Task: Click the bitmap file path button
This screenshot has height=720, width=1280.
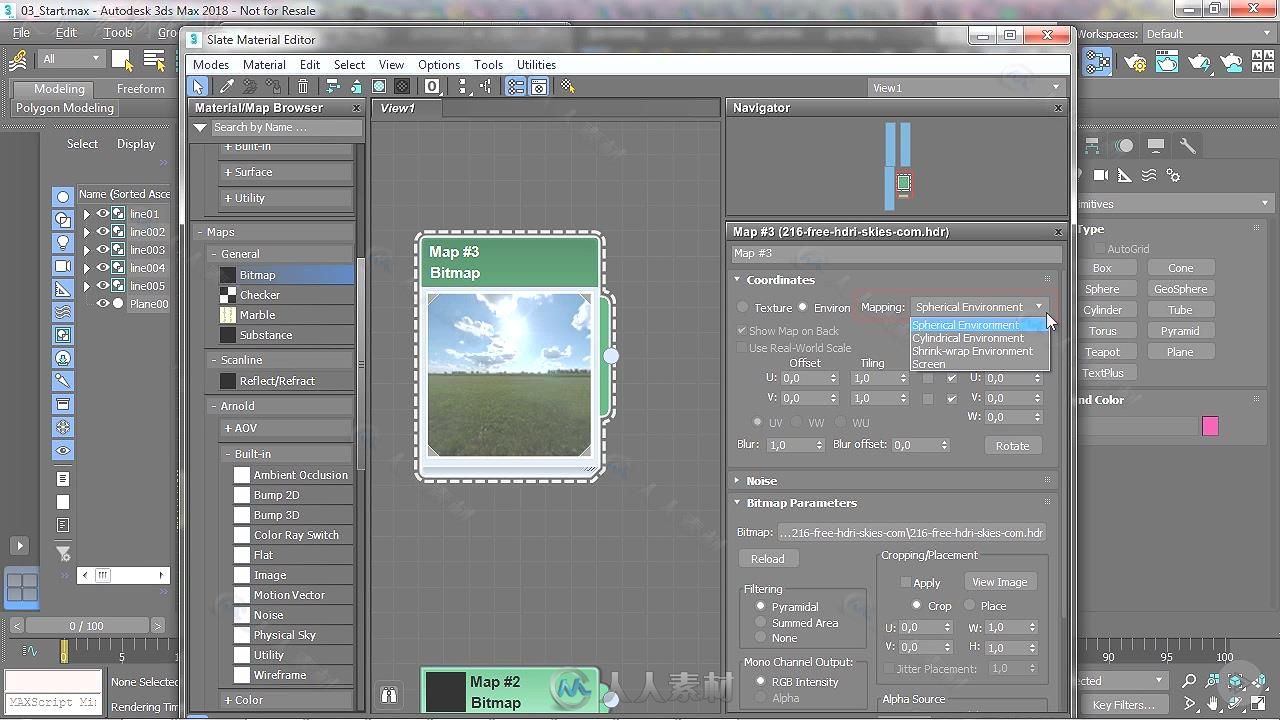Action: point(911,533)
